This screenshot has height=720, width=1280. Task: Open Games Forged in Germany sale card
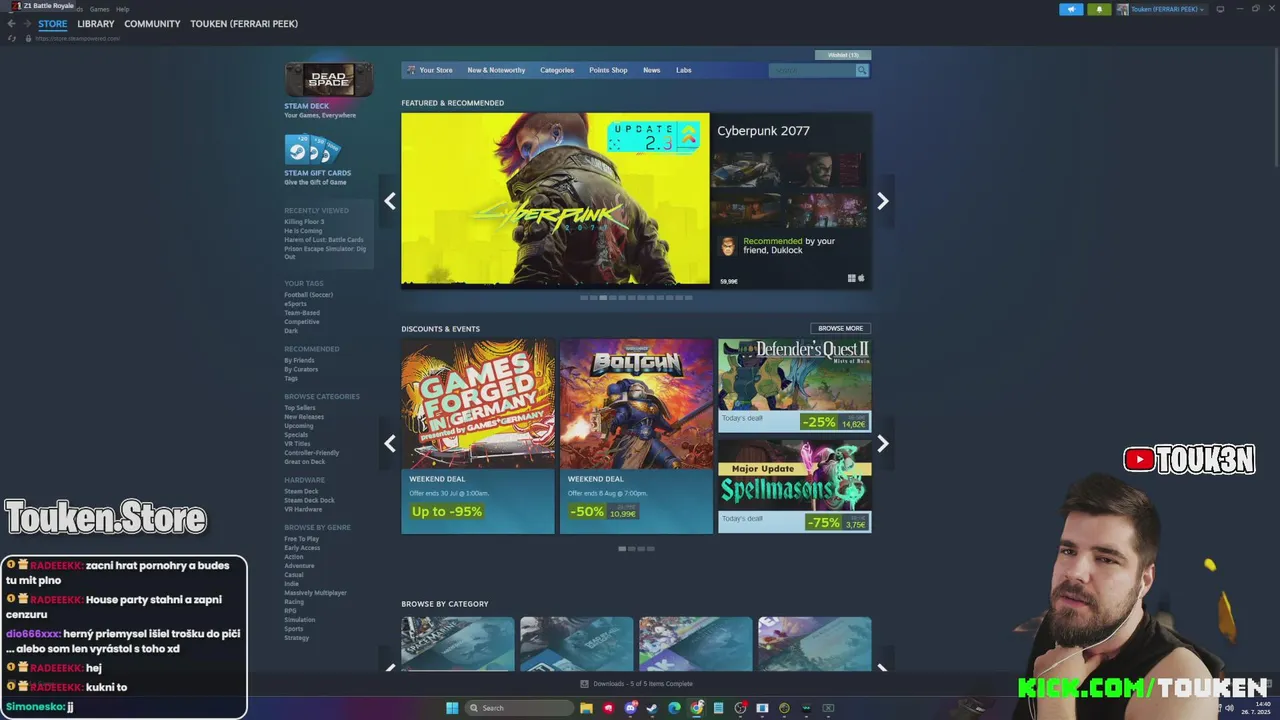pyautogui.click(x=478, y=436)
